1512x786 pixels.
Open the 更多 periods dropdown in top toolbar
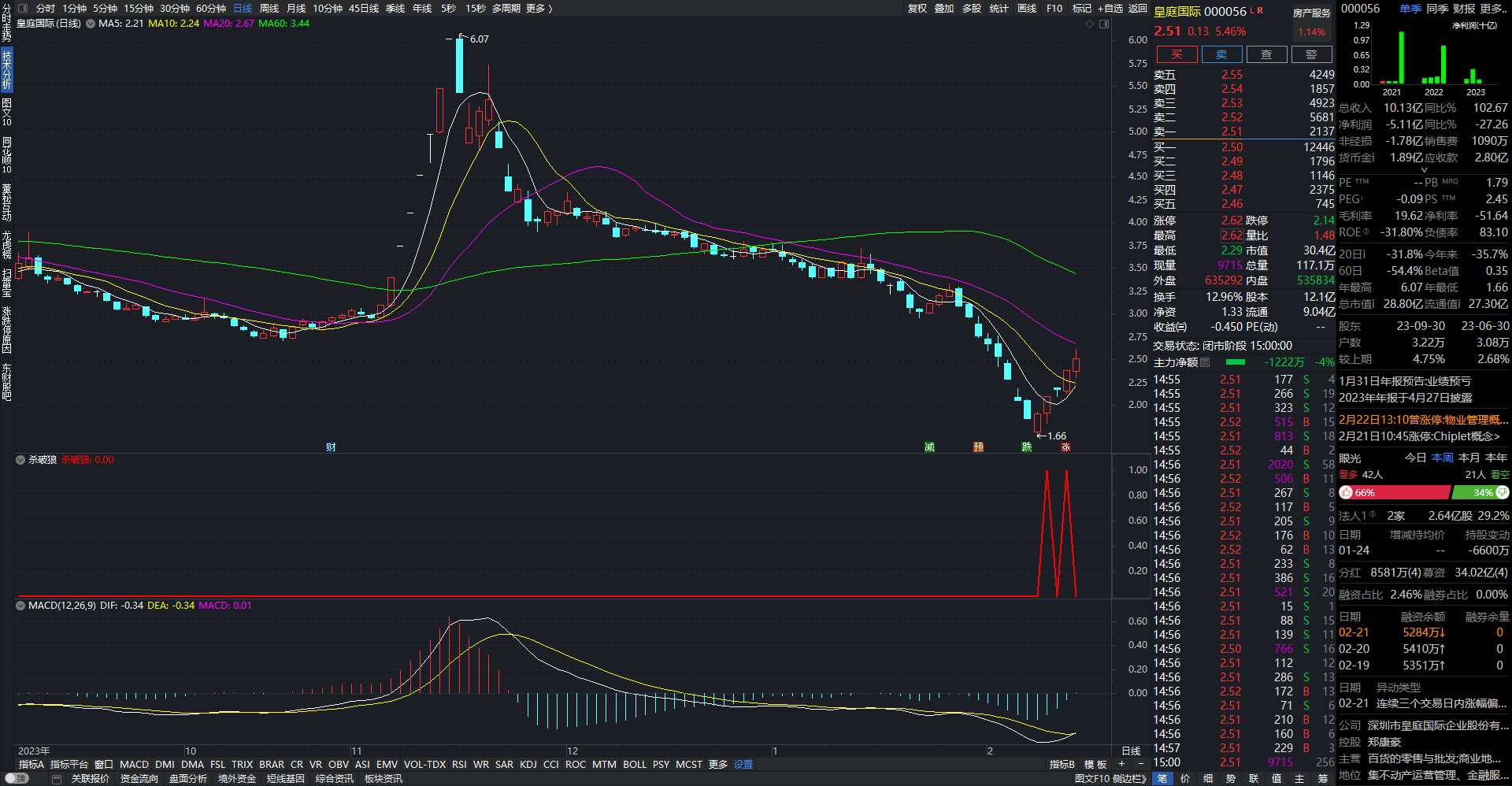(539, 9)
